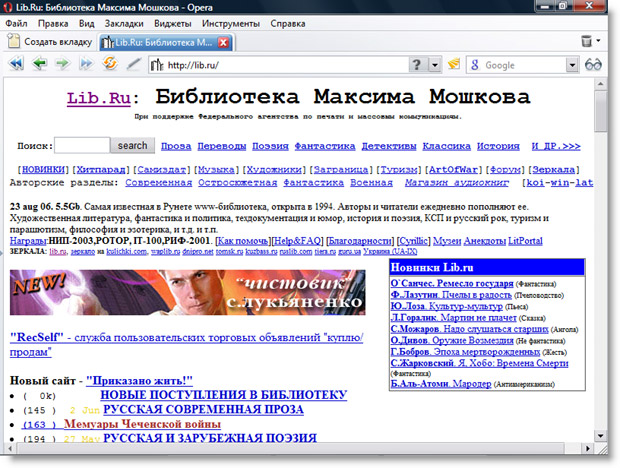The image size is (620, 468).
Task: Close the Lib.Ru tab with red X
Action: pyautogui.click(x=223, y=42)
